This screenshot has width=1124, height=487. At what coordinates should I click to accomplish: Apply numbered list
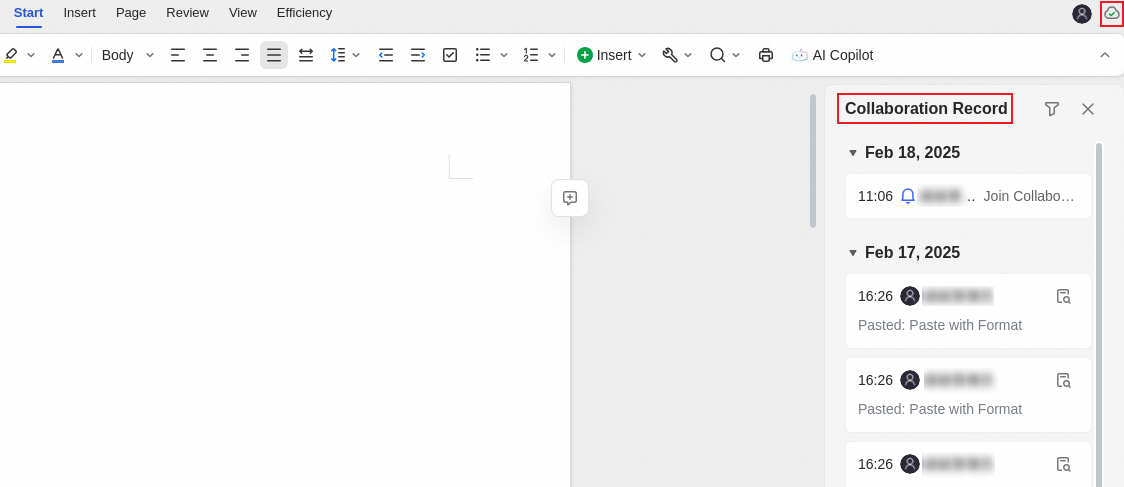[x=531, y=55]
